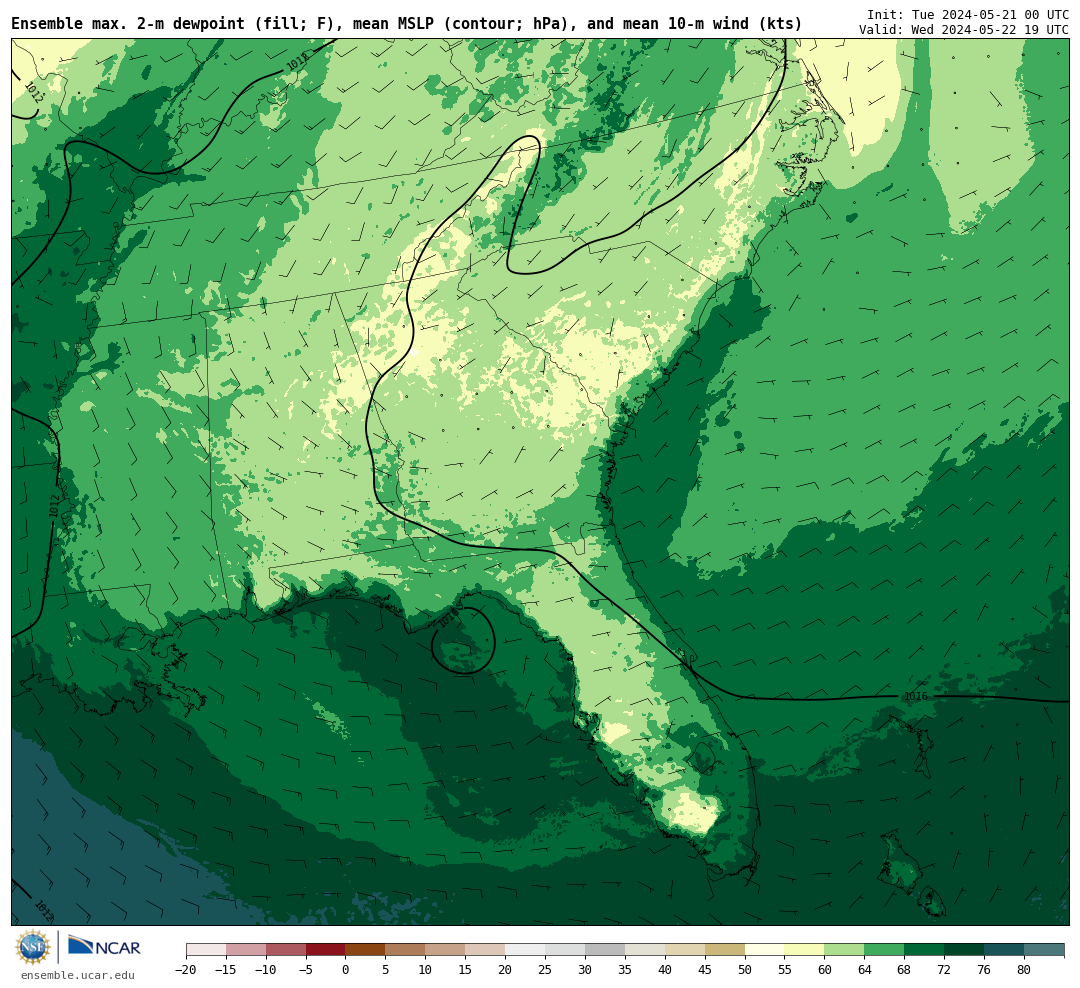Click the colorbar swatch between 60 and 64

pyautogui.click(x=844, y=949)
